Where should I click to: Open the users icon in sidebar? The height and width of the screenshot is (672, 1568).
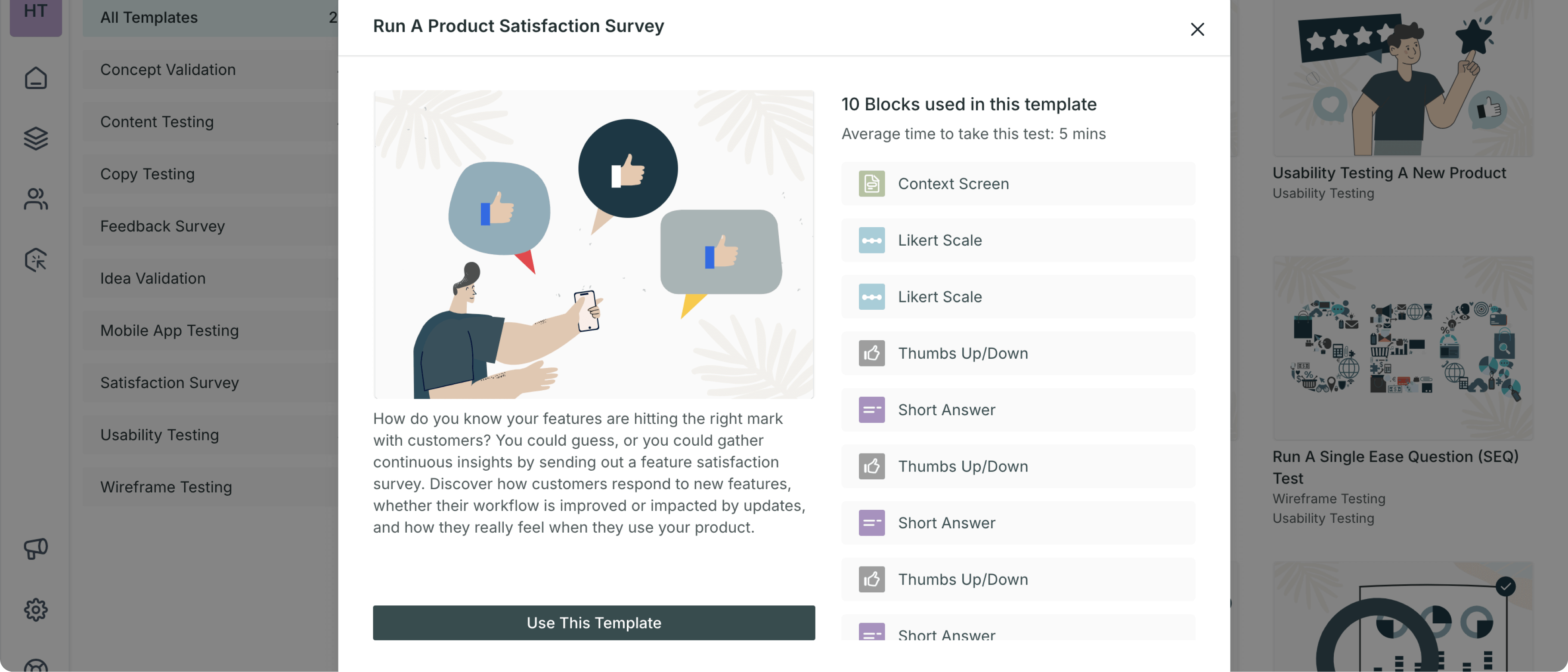(x=35, y=199)
